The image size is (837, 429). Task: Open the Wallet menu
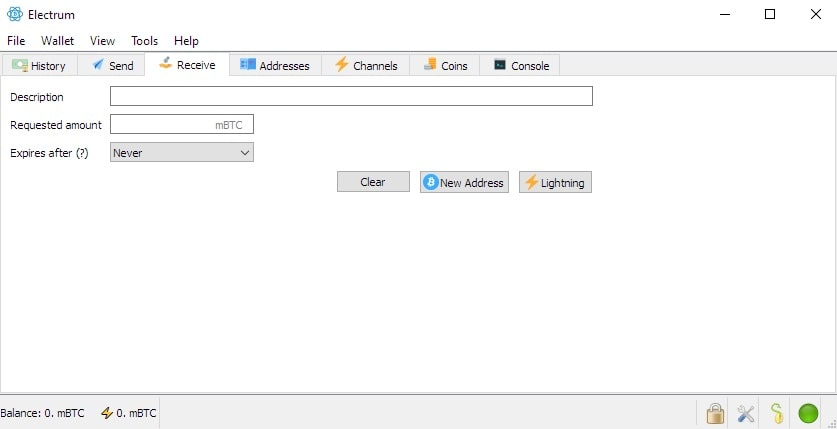[x=58, y=41]
